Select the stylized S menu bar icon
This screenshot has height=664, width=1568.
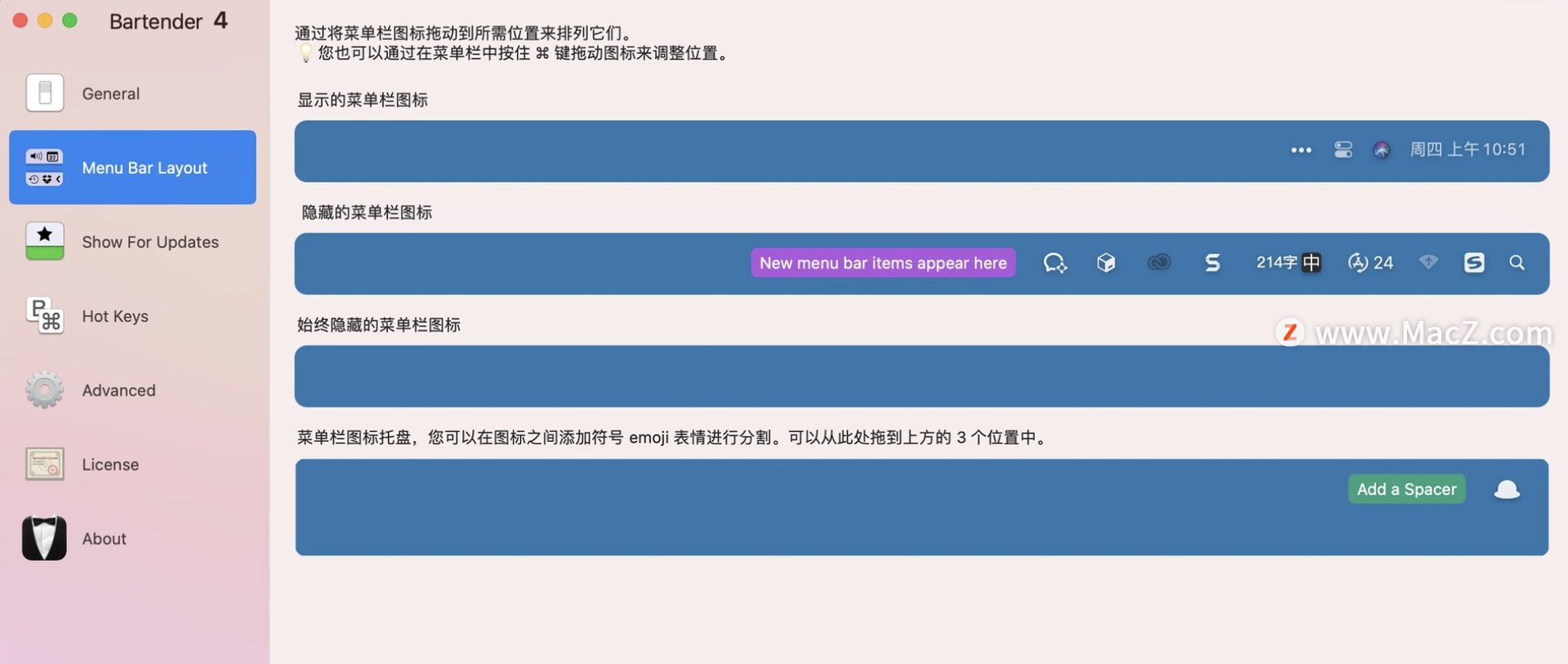click(1213, 263)
